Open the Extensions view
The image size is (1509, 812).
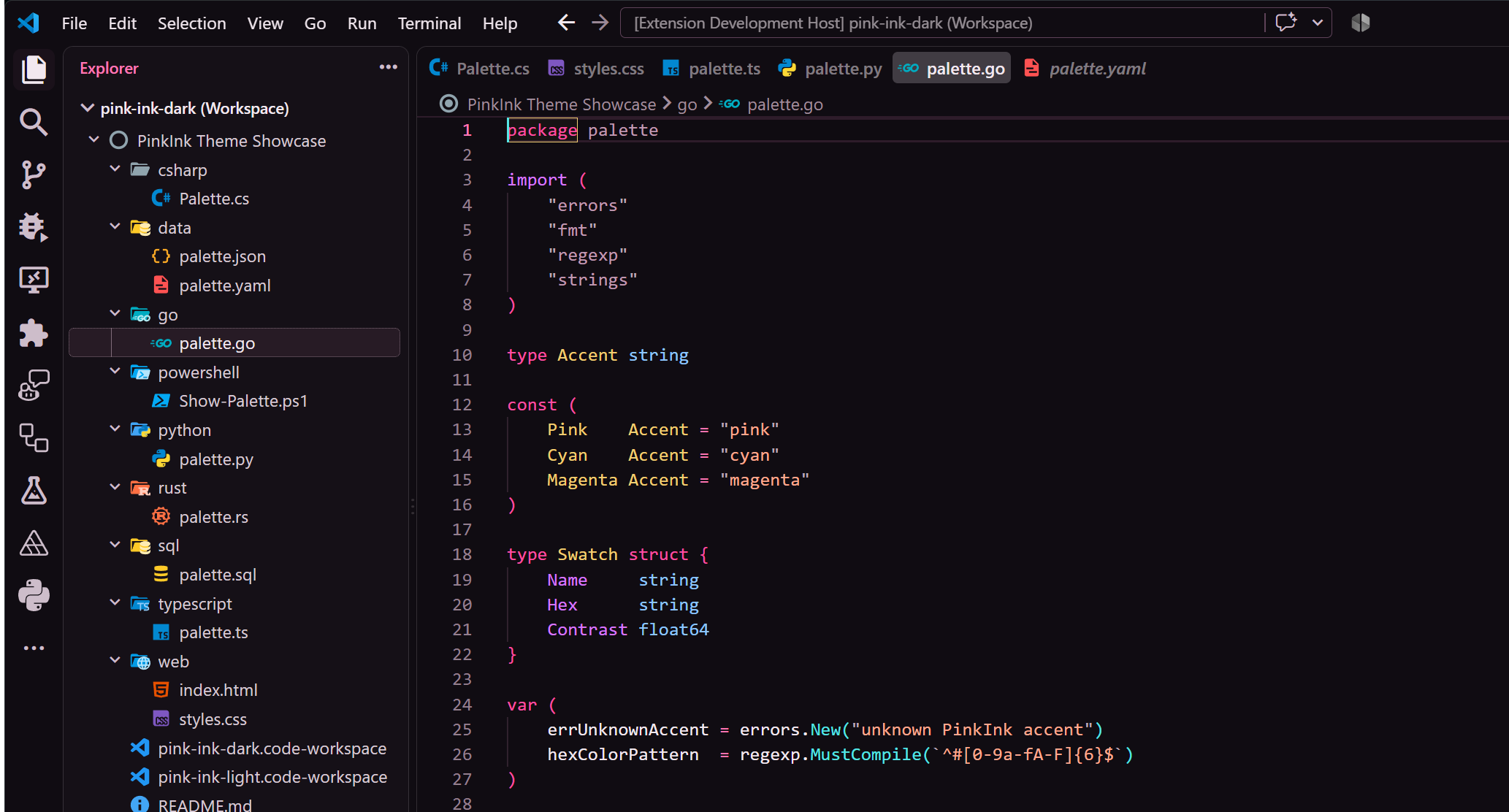tap(34, 332)
